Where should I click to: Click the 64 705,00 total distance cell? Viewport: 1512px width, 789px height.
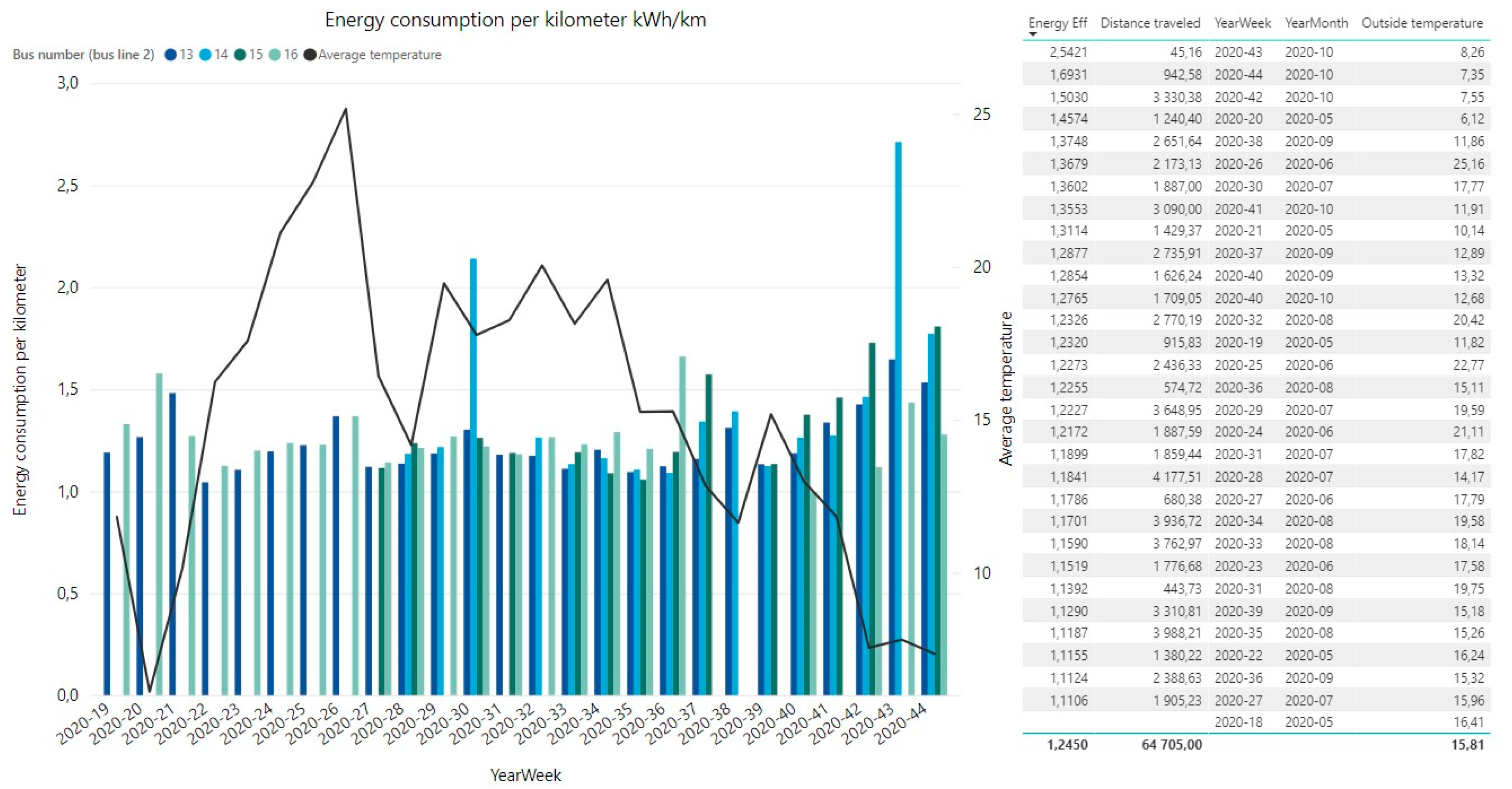pyautogui.click(x=1172, y=745)
